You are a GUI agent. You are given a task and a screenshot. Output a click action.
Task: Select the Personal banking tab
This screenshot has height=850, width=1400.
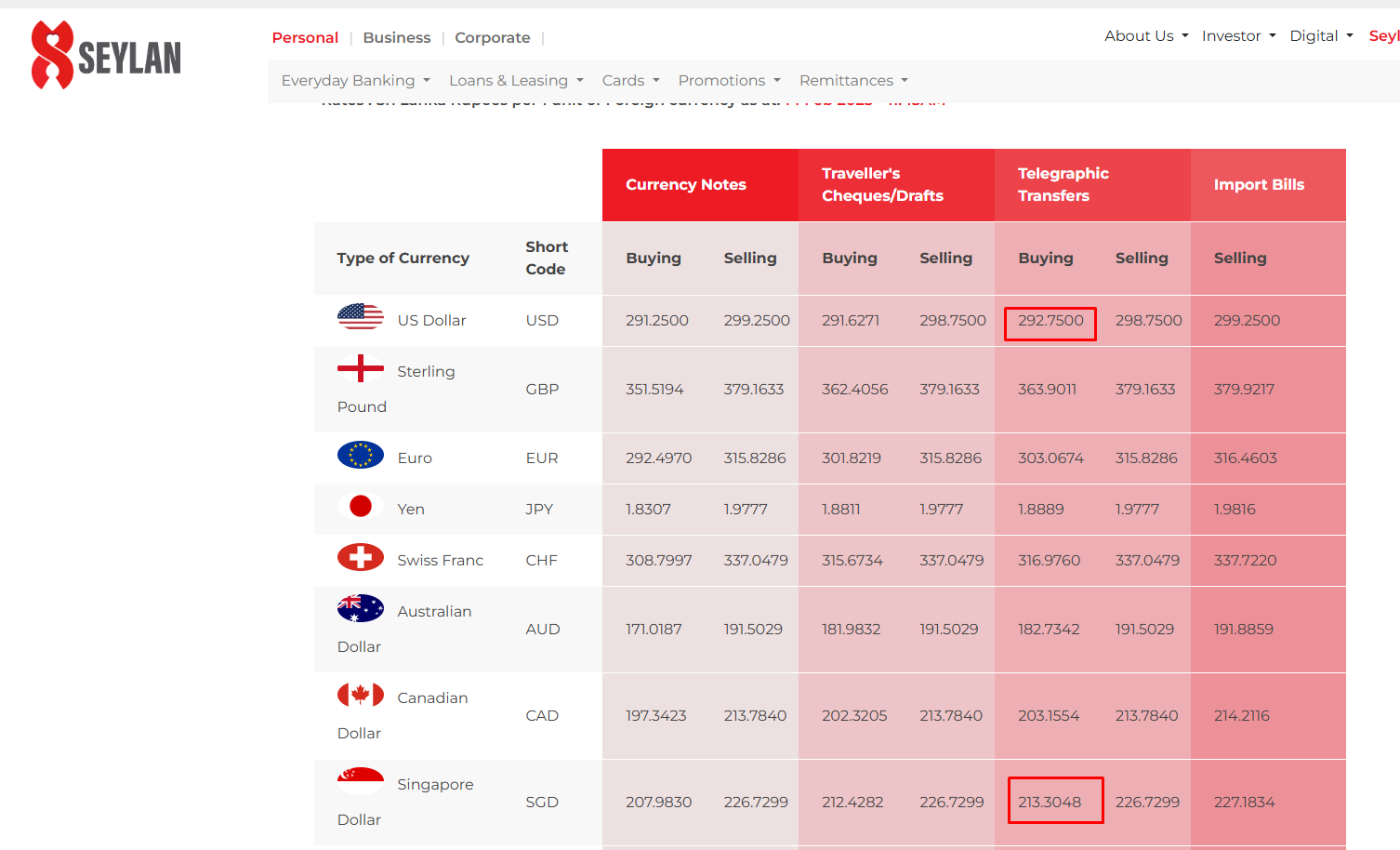[305, 38]
